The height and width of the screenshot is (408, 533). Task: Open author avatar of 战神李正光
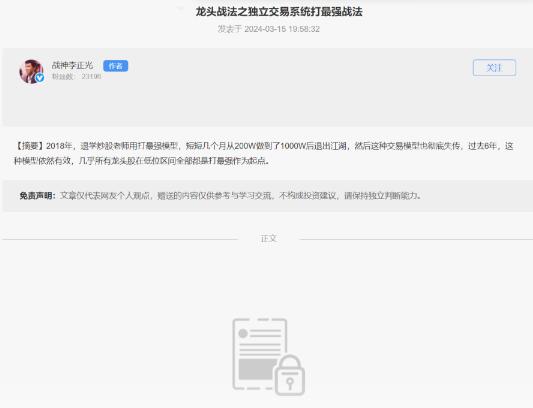pyautogui.click(x=31, y=71)
